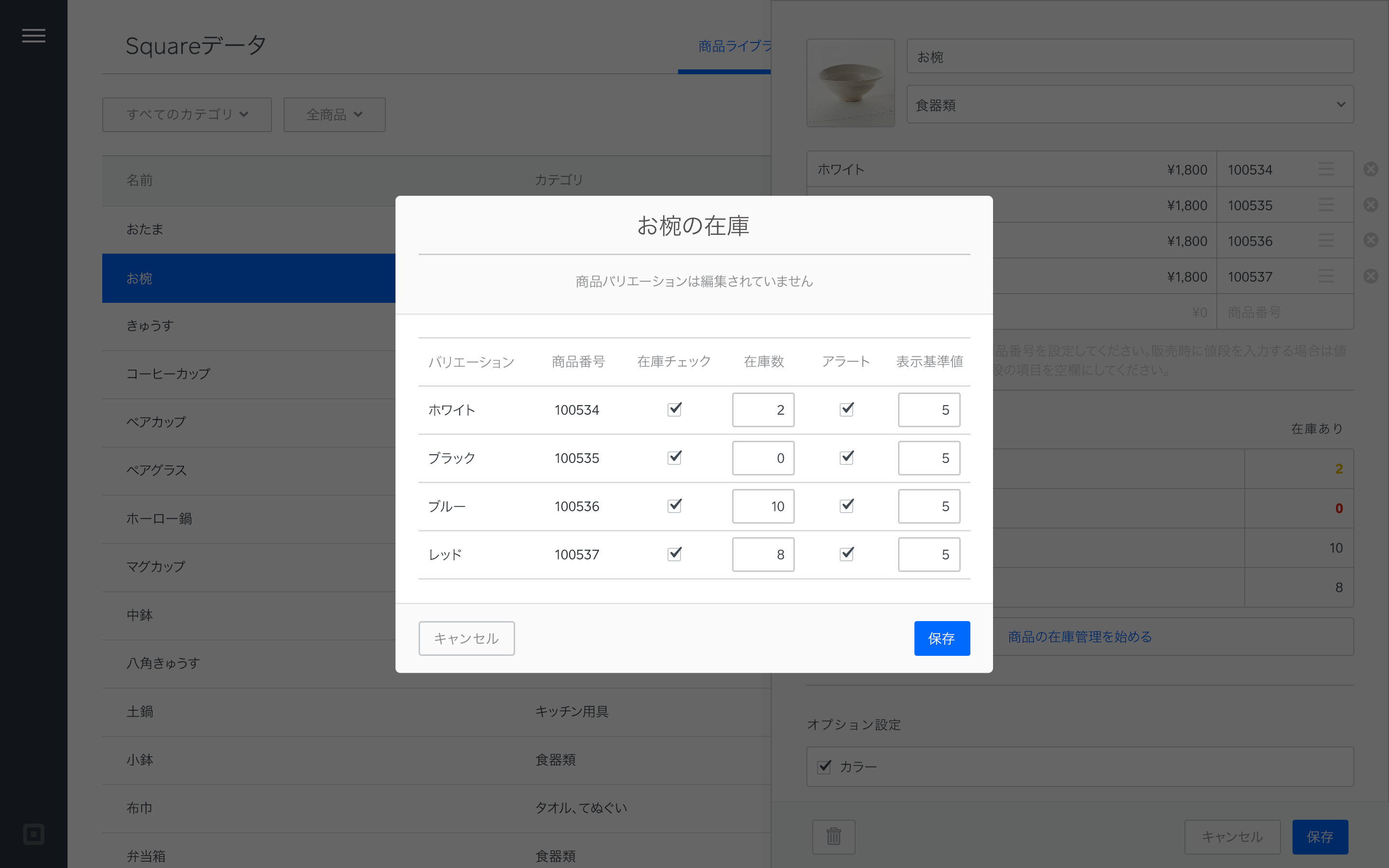Remove the 100537 variation with its X icon
The image size is (1389, 868).
coord(1371,276)
